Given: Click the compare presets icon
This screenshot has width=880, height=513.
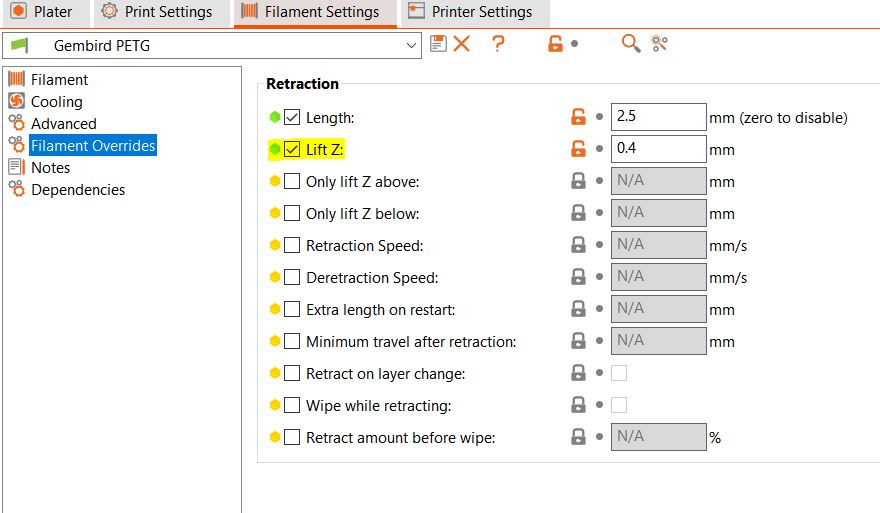Looking at the screenshot, I should (659, 44).
